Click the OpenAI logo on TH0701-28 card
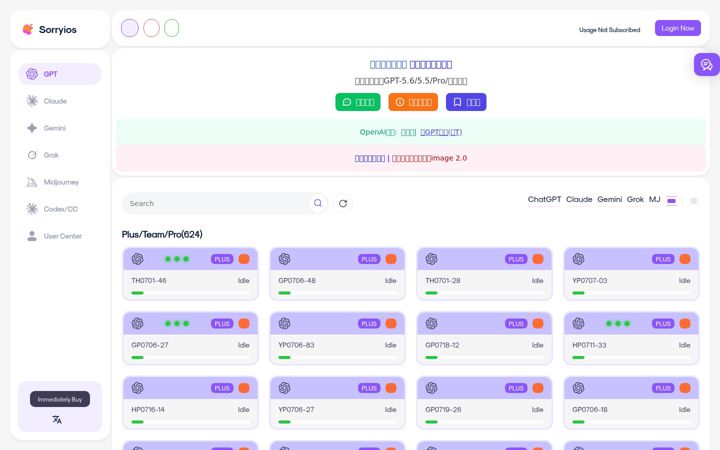Screen dimensions: 720x450 [431, 259]
